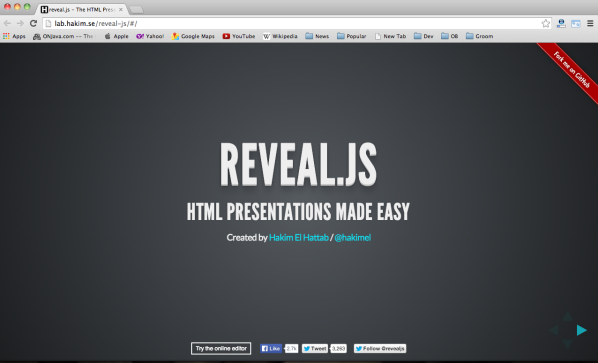This screenshot has height=363, width=598.
Task: Click the up slide navigation arrow
Action: (x=567, y=316)
